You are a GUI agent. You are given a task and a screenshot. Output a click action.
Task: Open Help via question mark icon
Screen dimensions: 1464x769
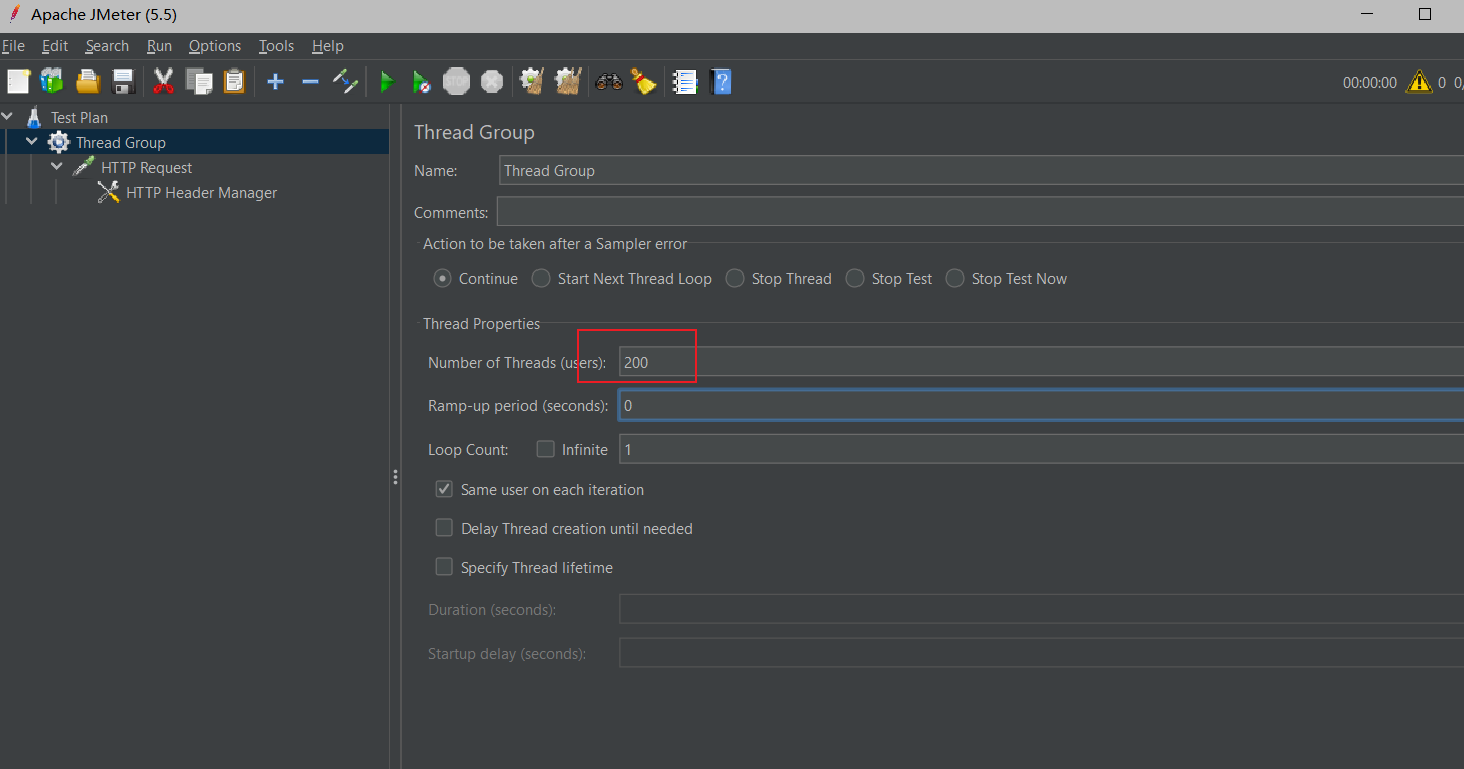pos(721,82)
